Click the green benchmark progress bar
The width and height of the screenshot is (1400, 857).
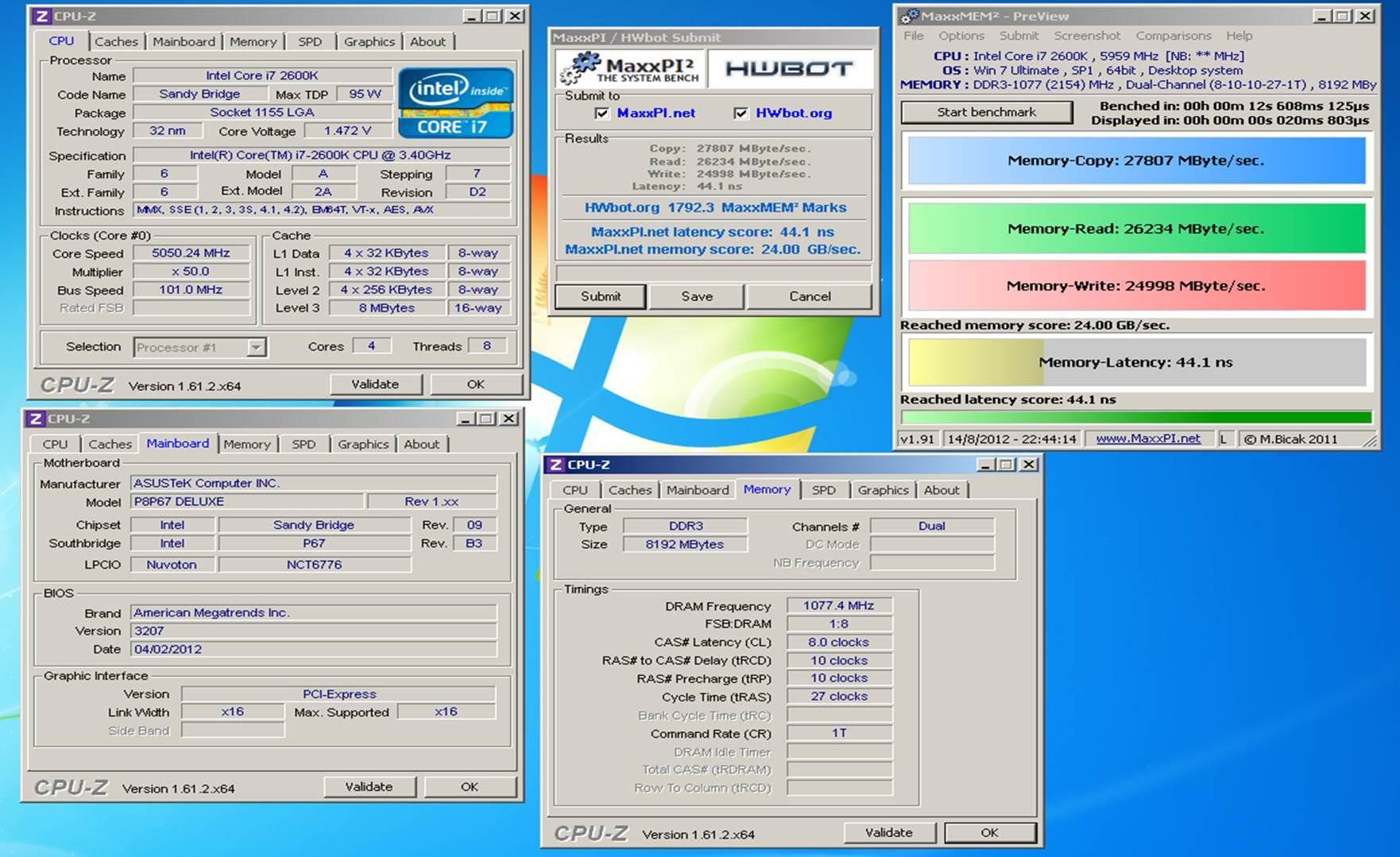(x=1136, y=417)
